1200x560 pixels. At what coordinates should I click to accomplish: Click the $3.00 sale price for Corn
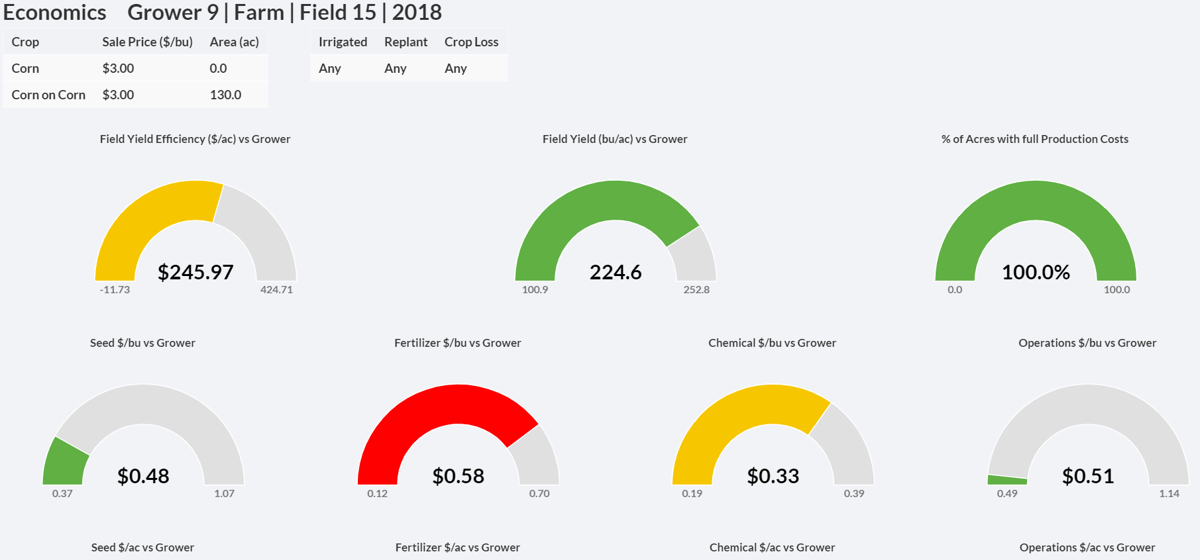pyautogui.click(x=118, y=68)
